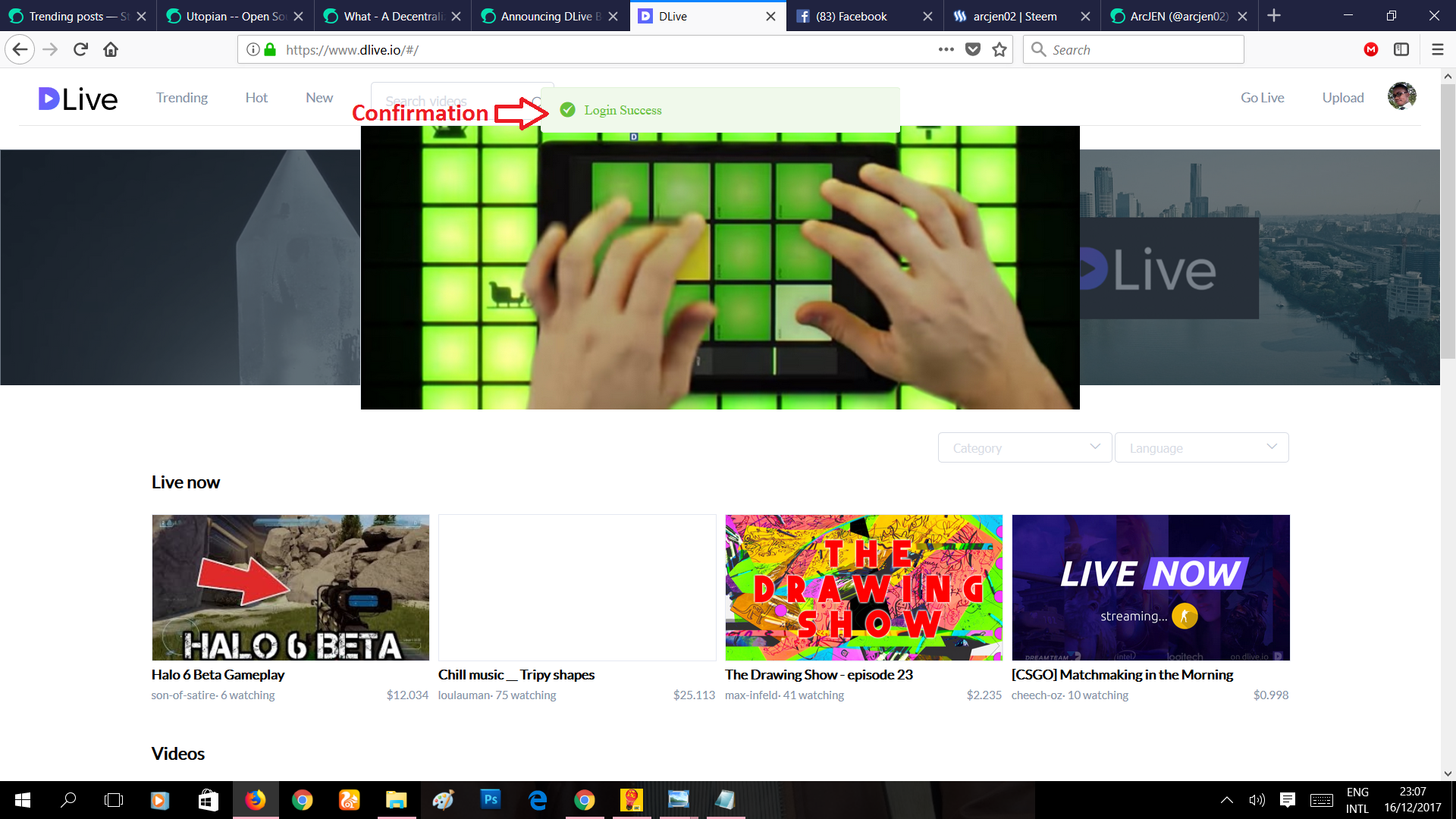Click the LIVE NOW CSGO thumbnail
The height and width of the screenshot is (819, 1456).
tap(1150, 588)
